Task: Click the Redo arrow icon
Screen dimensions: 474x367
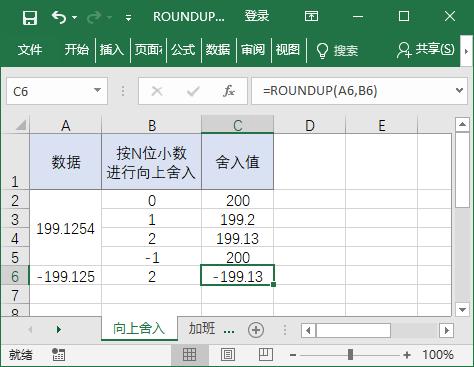Action: [x=94, y=17]
